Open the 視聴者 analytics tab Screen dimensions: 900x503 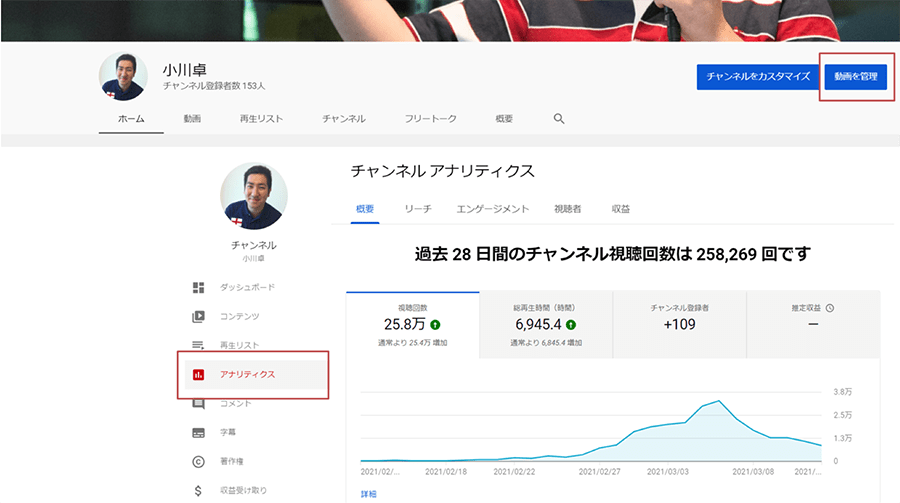(568, 209)
